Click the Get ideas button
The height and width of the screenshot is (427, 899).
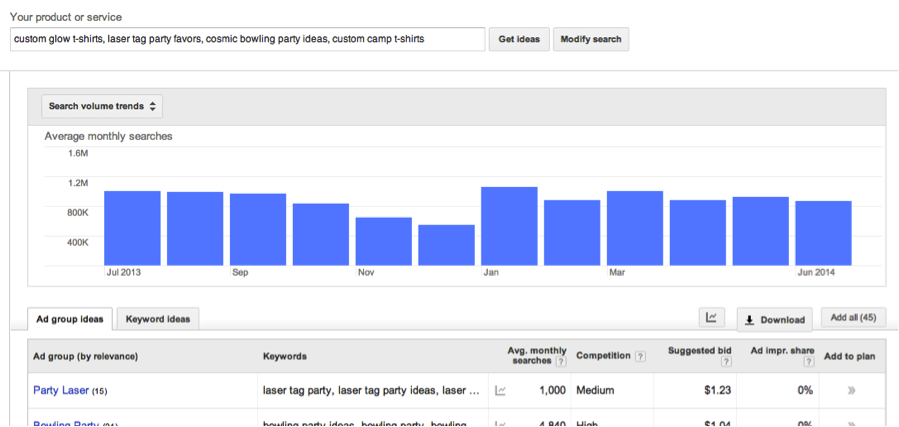click(519, 40)
